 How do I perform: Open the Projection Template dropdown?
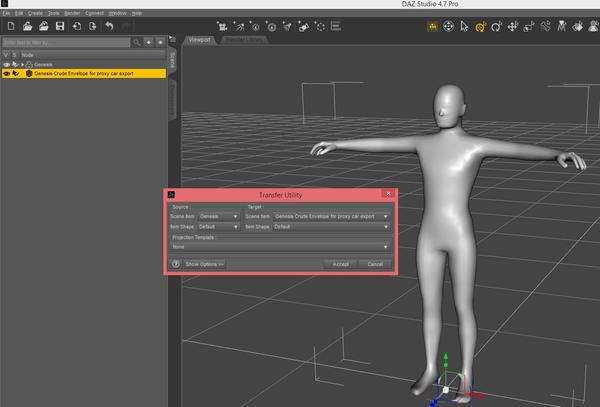[x=279, y=247]
